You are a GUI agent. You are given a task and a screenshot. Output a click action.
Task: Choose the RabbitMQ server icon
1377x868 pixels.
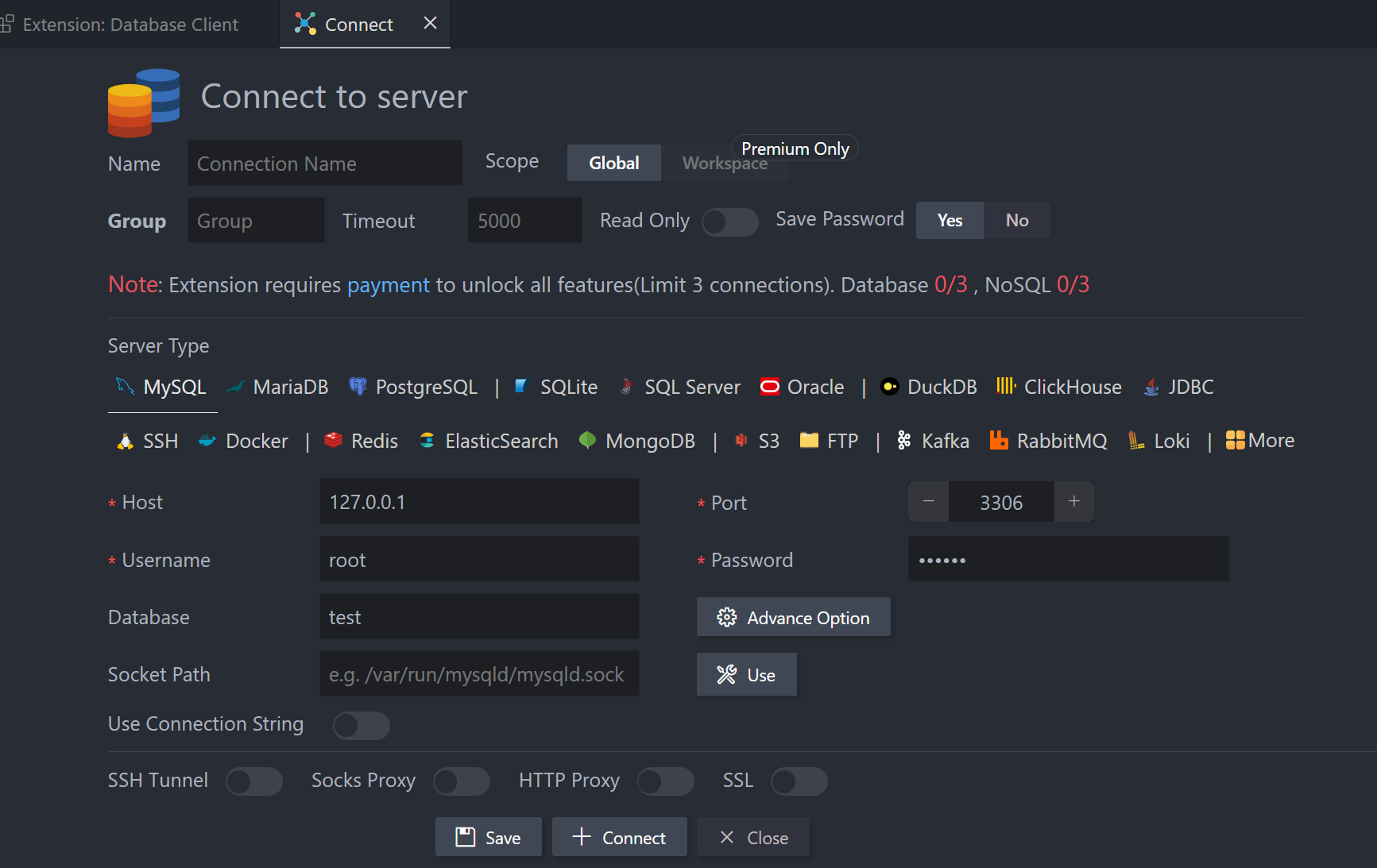click(999, 441)
